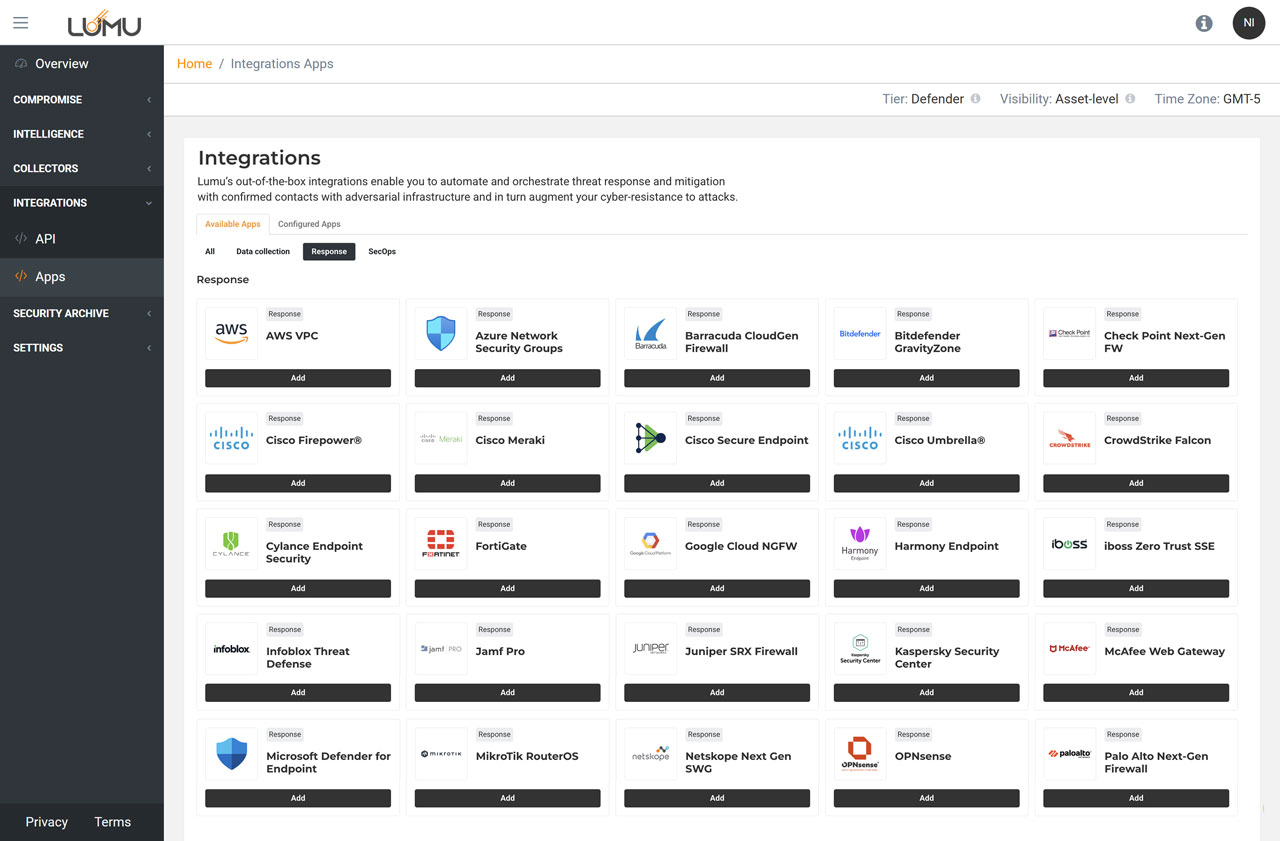Image resolution: width=1280 pixels, height=841 pixels.
Task: Click info icon beside Tier Defender
Action: pos(976,99)
